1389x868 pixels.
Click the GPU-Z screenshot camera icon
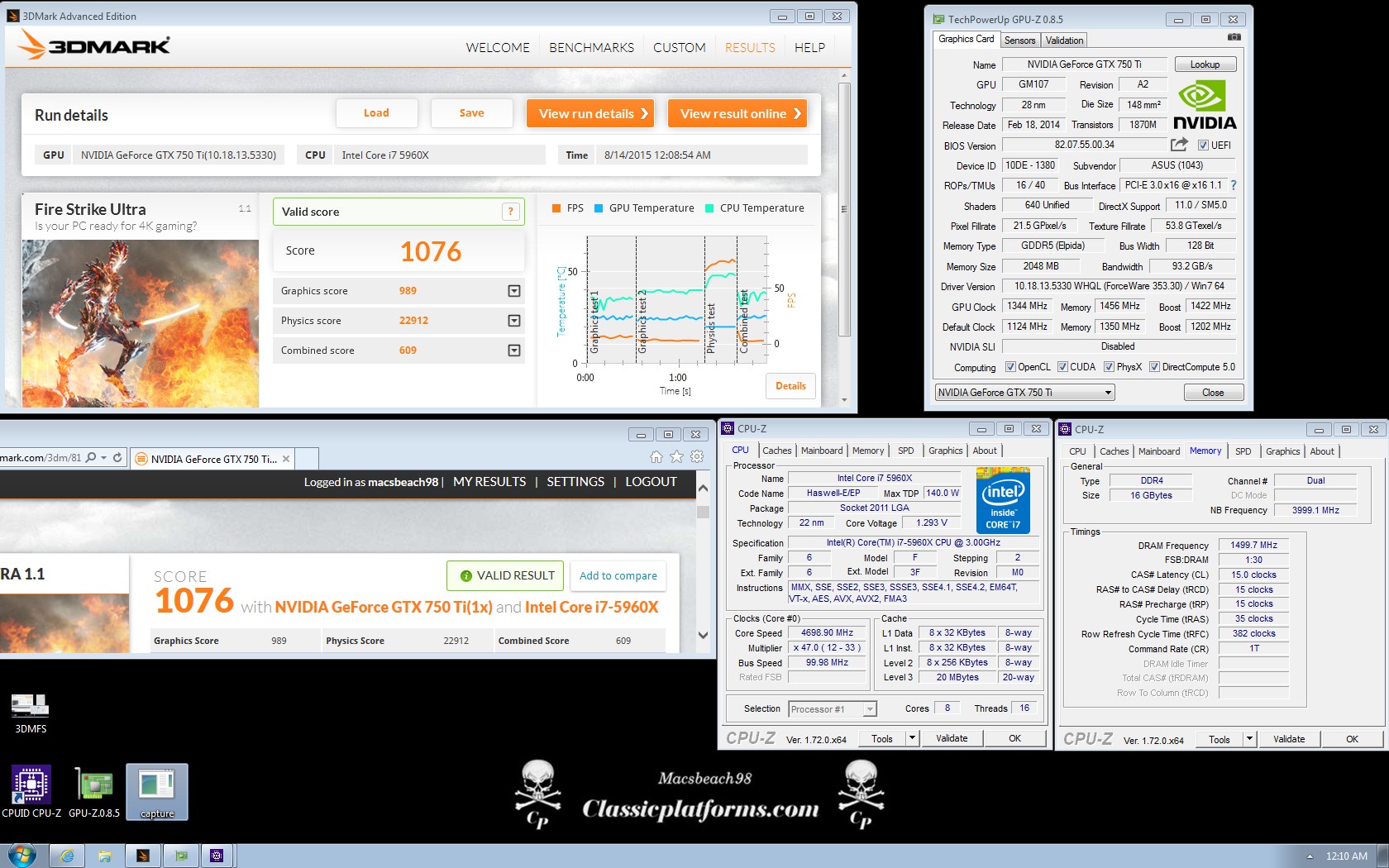[x=1234, y=37]
